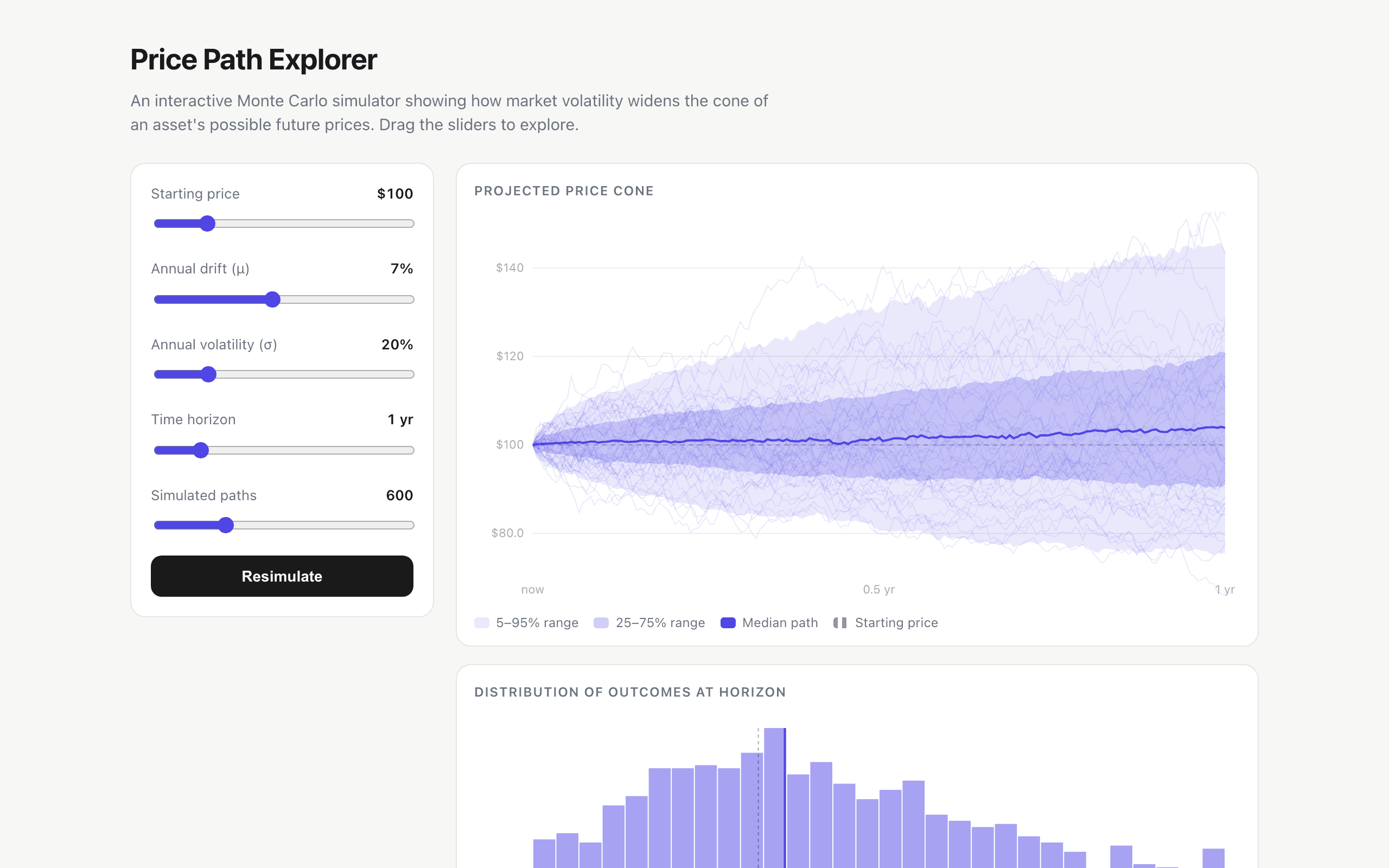This screenshot has width=1389, height=868.
Task: Click the 'Simulated paths' label
Action: (x=204, y=495)
